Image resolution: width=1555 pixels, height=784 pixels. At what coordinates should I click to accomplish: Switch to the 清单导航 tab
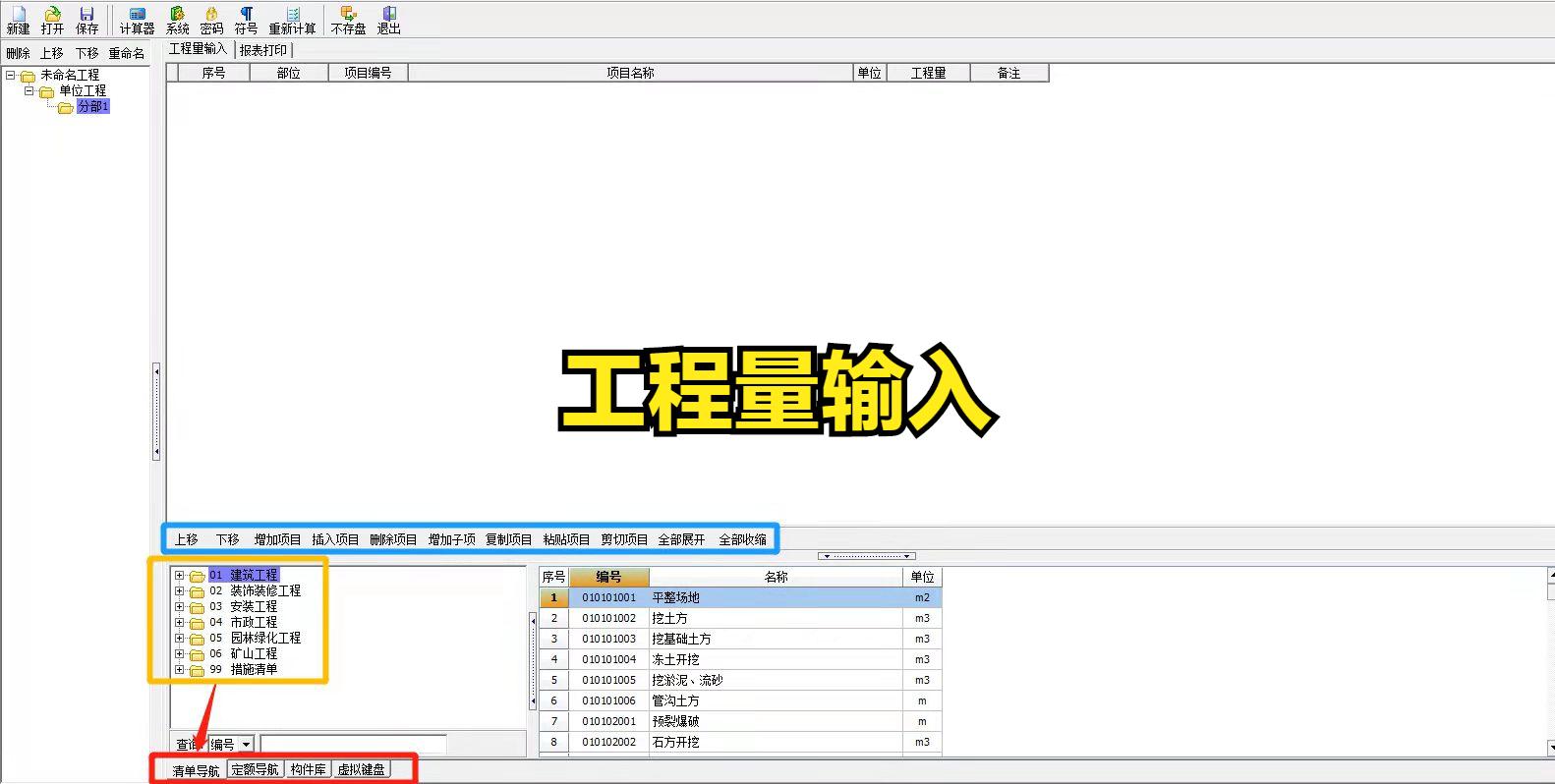click(196, 770)
